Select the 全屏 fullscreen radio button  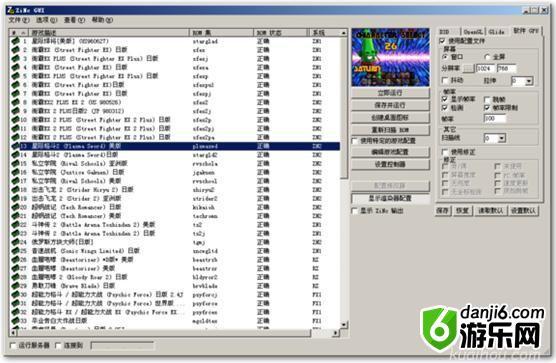click(487, 57)
